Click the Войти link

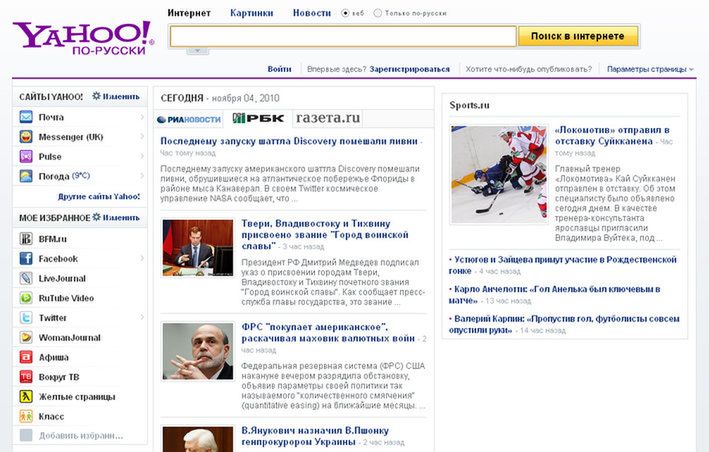[279, 69]
